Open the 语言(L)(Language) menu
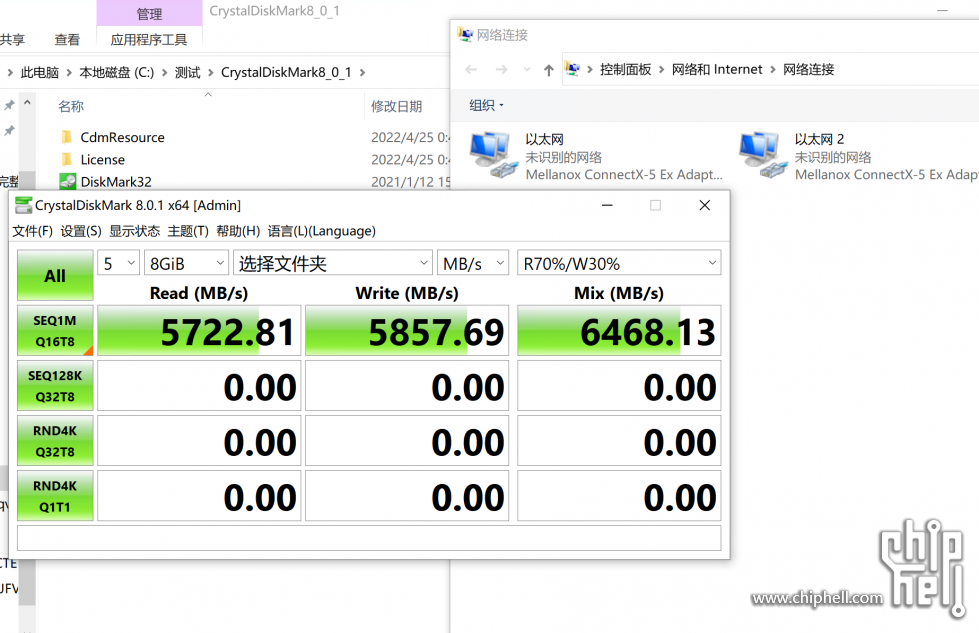This screenshot has width=979, height=633. [x=322, y=231]
